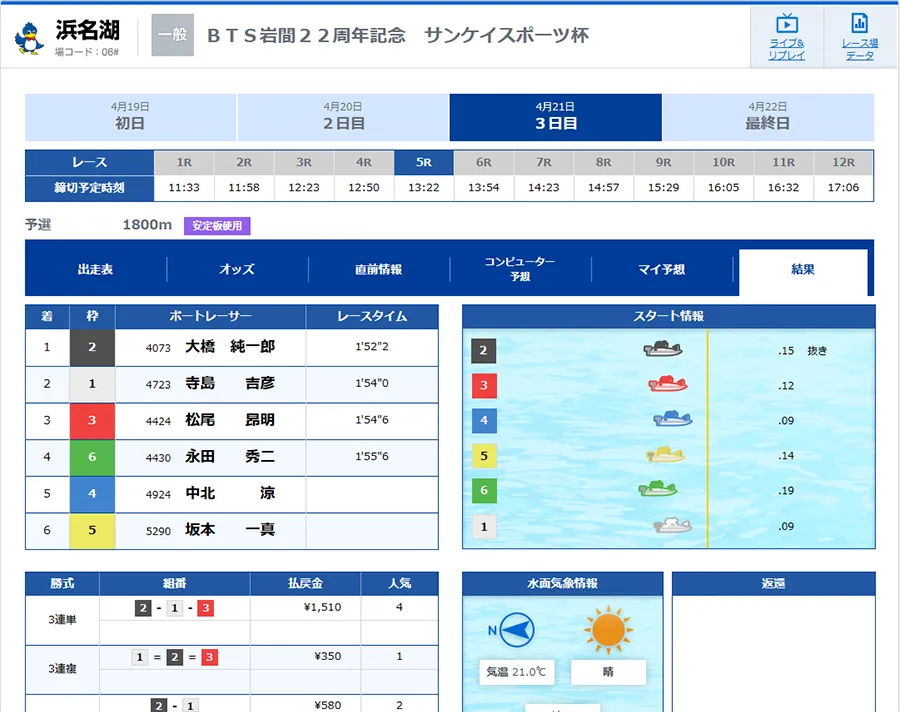Select race 6R in race row

coord(484,162)
